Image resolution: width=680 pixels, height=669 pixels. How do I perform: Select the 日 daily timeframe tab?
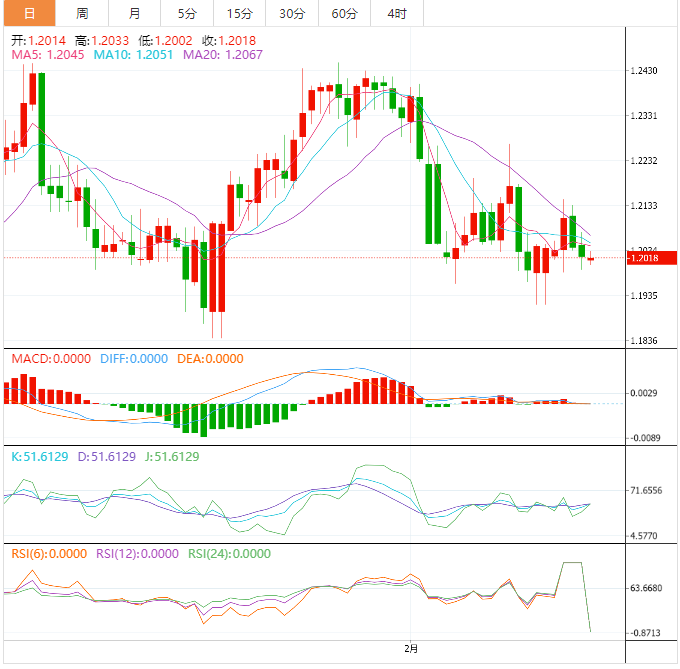(29, 13)
